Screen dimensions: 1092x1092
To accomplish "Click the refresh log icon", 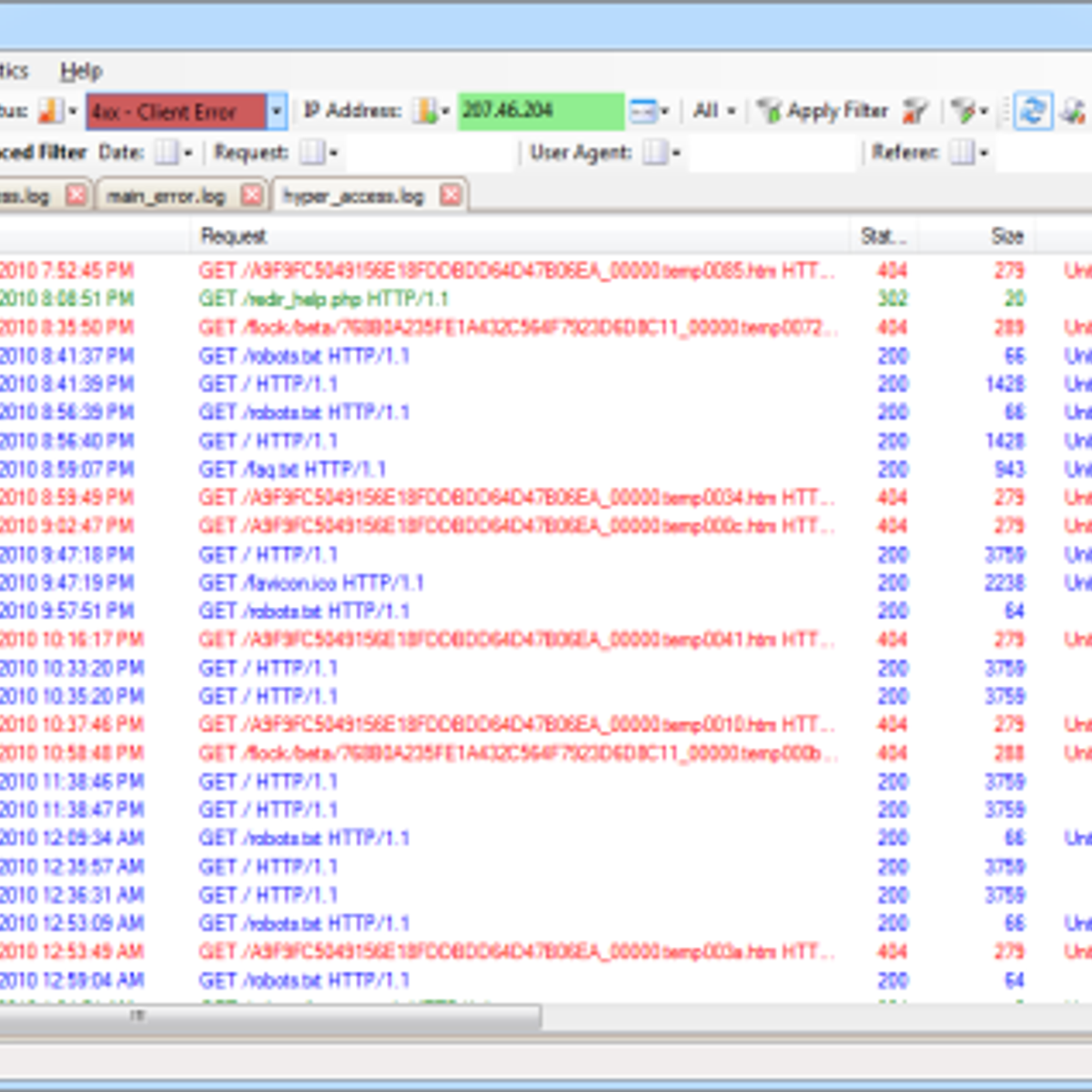I will tap(1032, 112).
